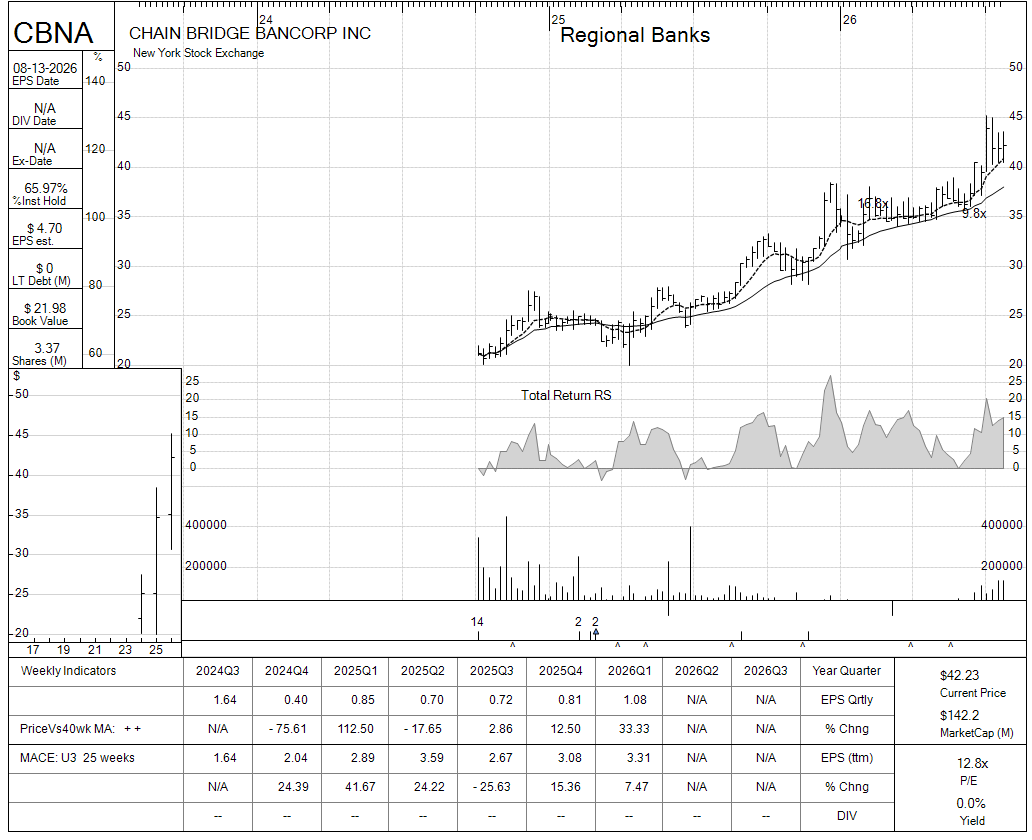Click the year 24 marker on top axis
This screenshot has height=840, width=1032.
[265, 20]
